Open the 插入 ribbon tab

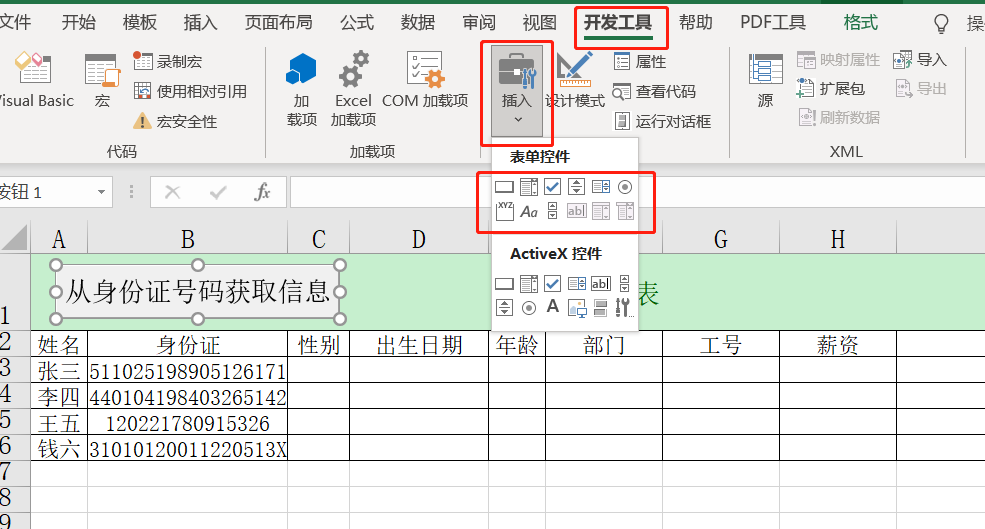coord(200,23)
